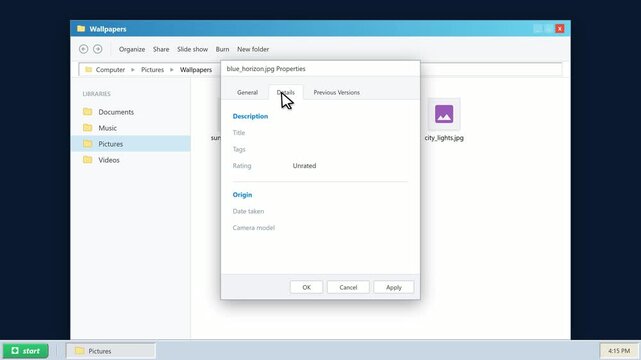Create a New folder
This screenshot has height=360, width=641.
253,49
